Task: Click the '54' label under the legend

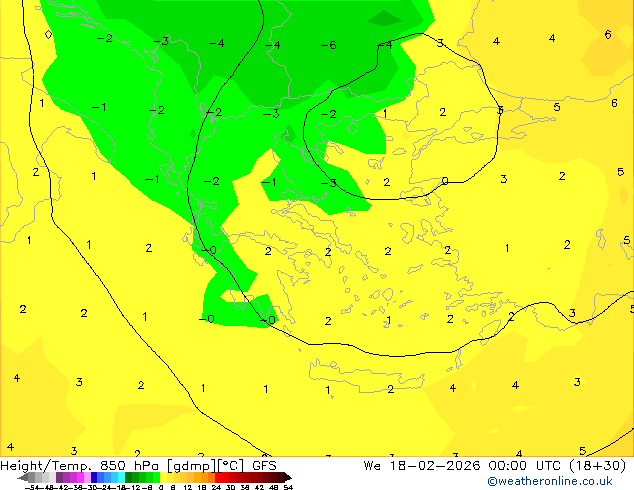Action: [x=288, y=488]
